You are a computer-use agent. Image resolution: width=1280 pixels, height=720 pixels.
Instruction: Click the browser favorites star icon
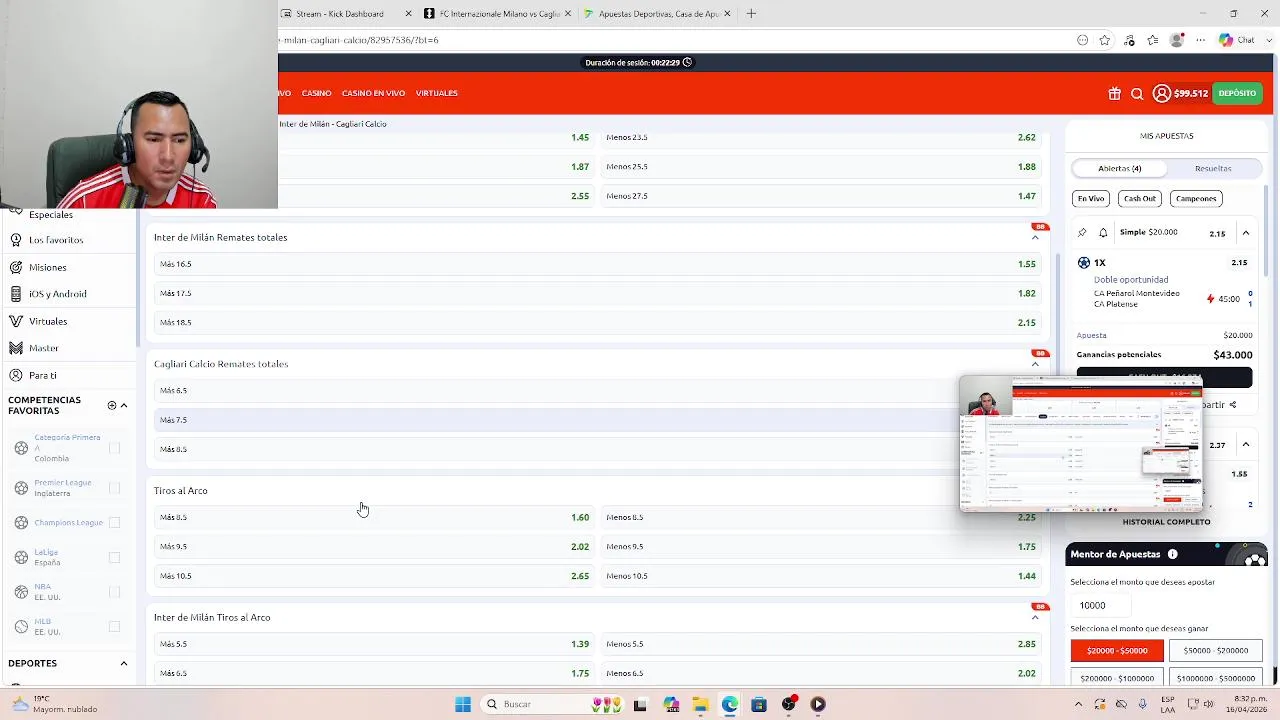(1104, 40)
